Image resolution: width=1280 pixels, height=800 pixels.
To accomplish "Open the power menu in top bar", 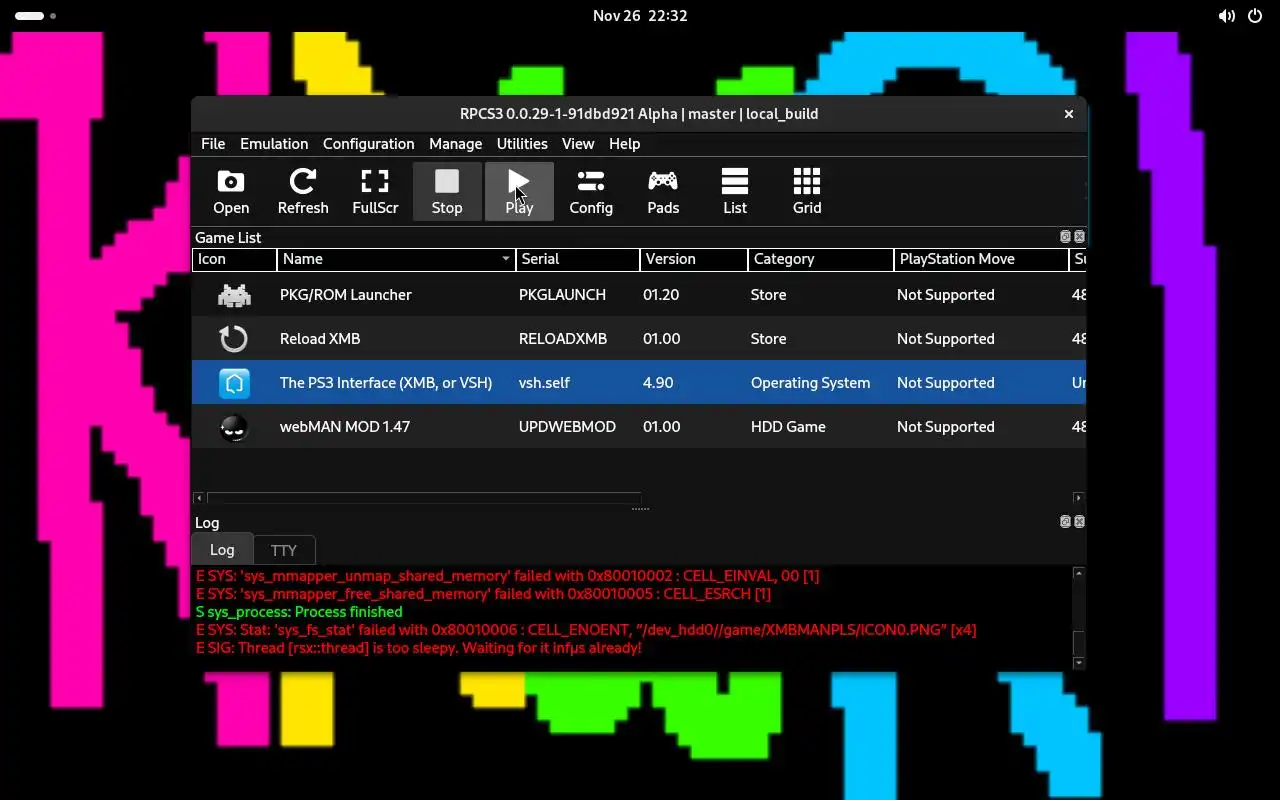I will pos(1255,16).
